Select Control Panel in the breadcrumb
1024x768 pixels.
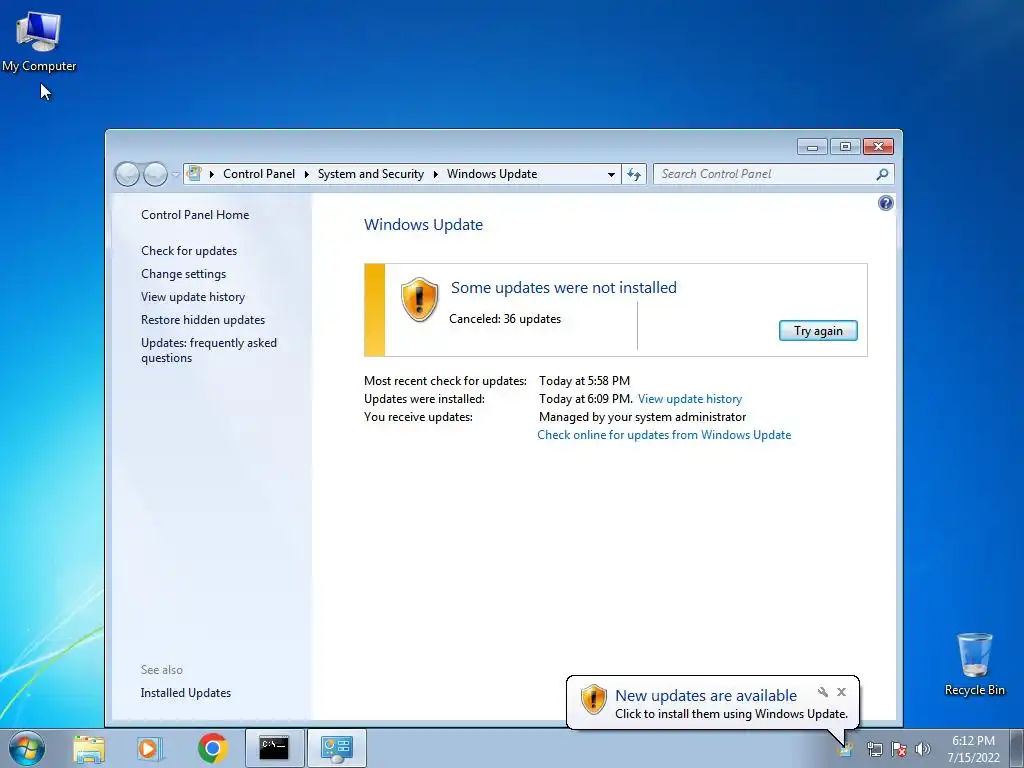[259, 174]
